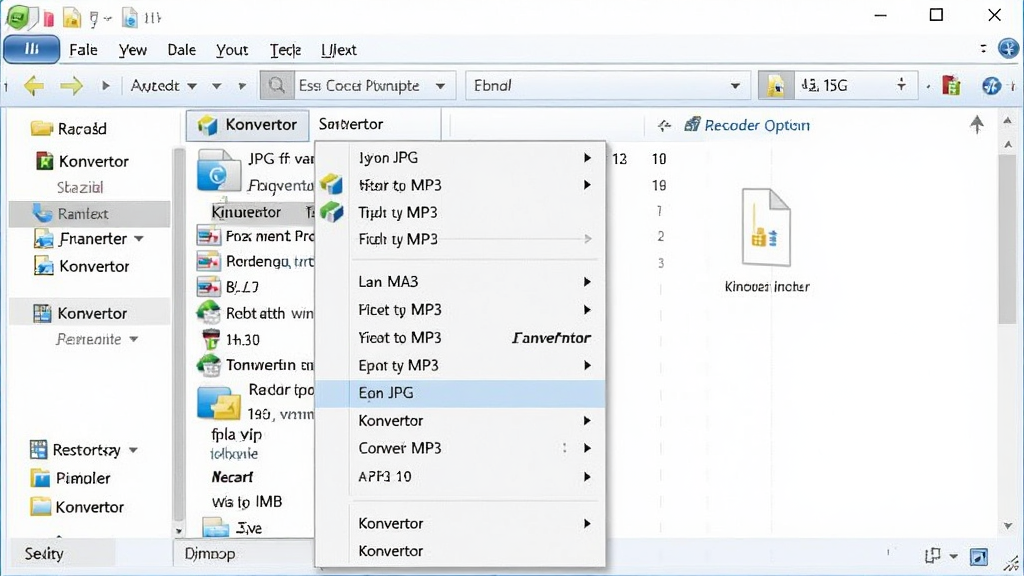The height and width of the screenshot is (576, 1024).
Task: Expand the Remenite dropdown arrow
Action: pos(133,340)
